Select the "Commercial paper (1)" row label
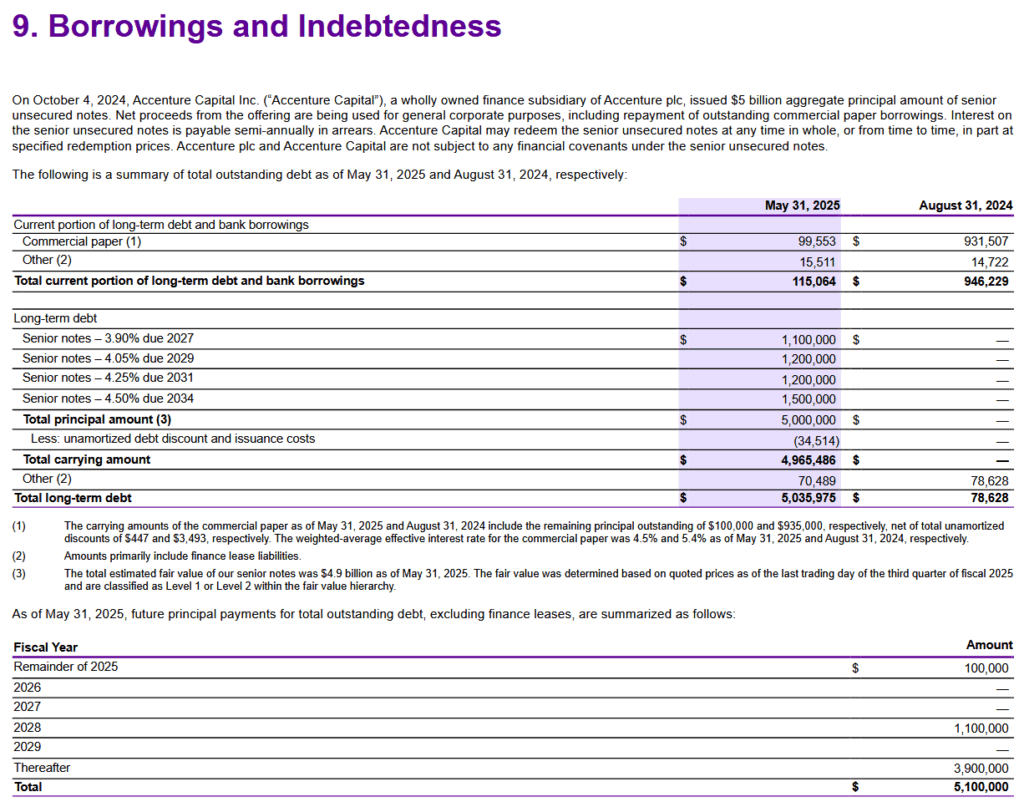The image size is (1024, 802). tap(82, 242)
